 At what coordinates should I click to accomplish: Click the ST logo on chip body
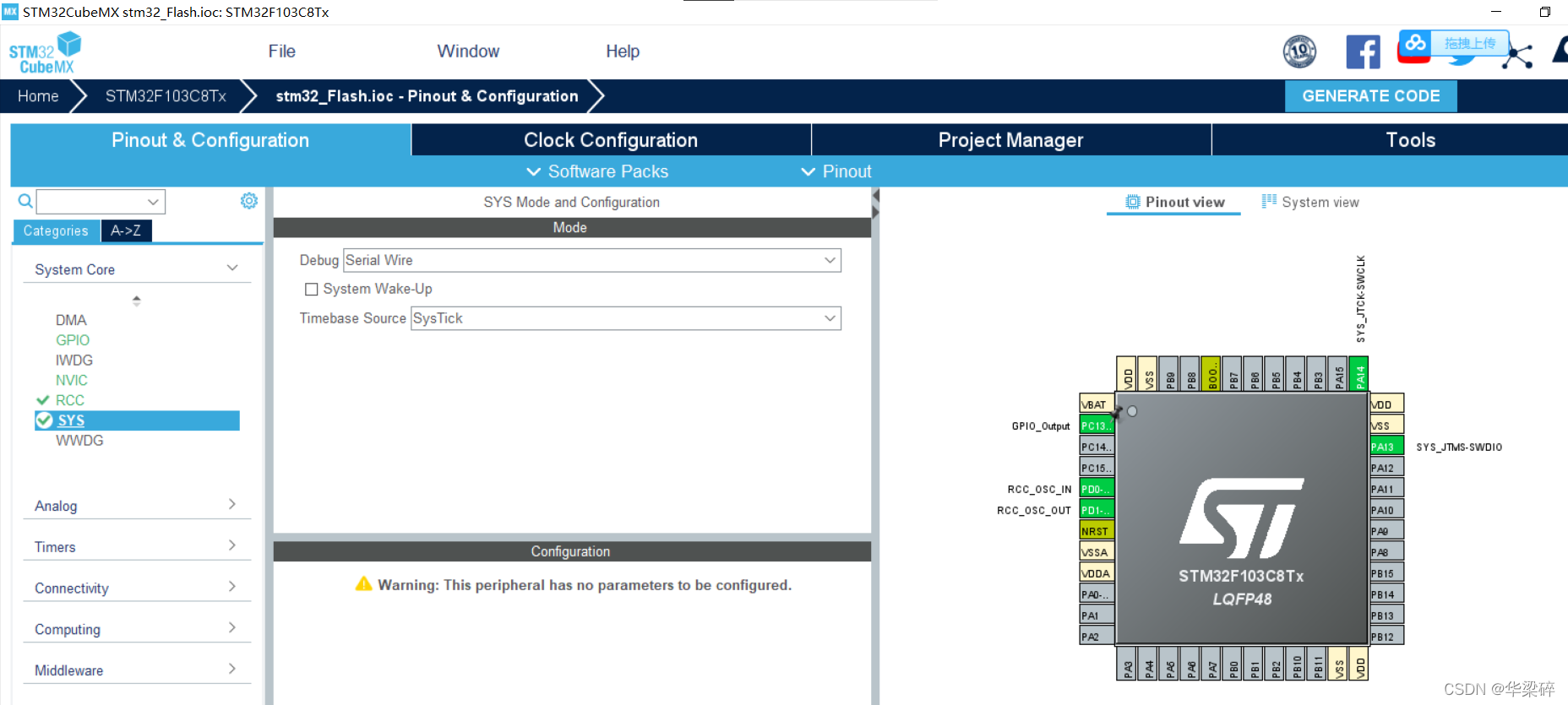click(x=1241, y=518)
